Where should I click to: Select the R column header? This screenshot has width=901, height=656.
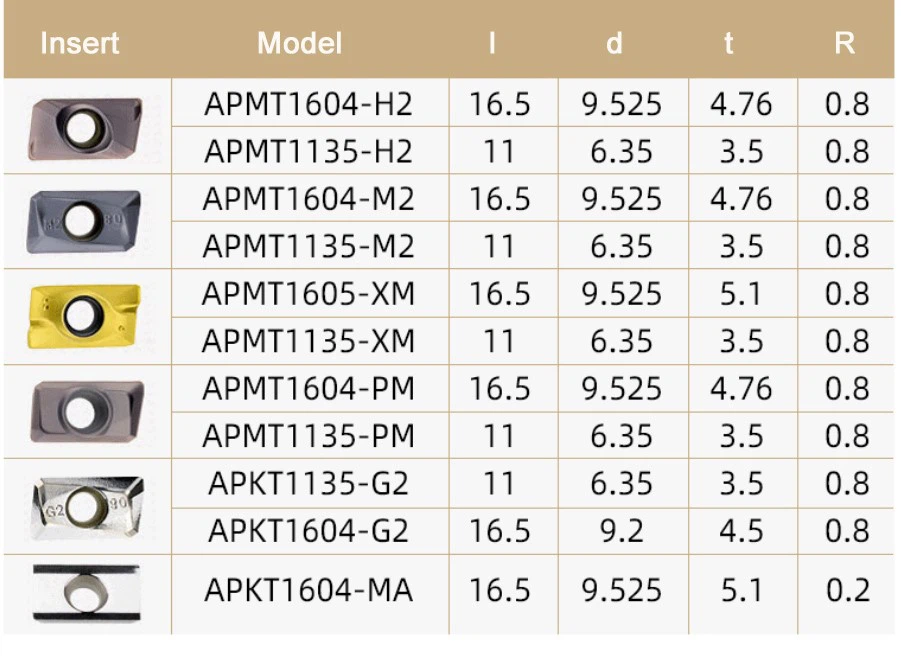pyautogui.click(x=845, y=43)
